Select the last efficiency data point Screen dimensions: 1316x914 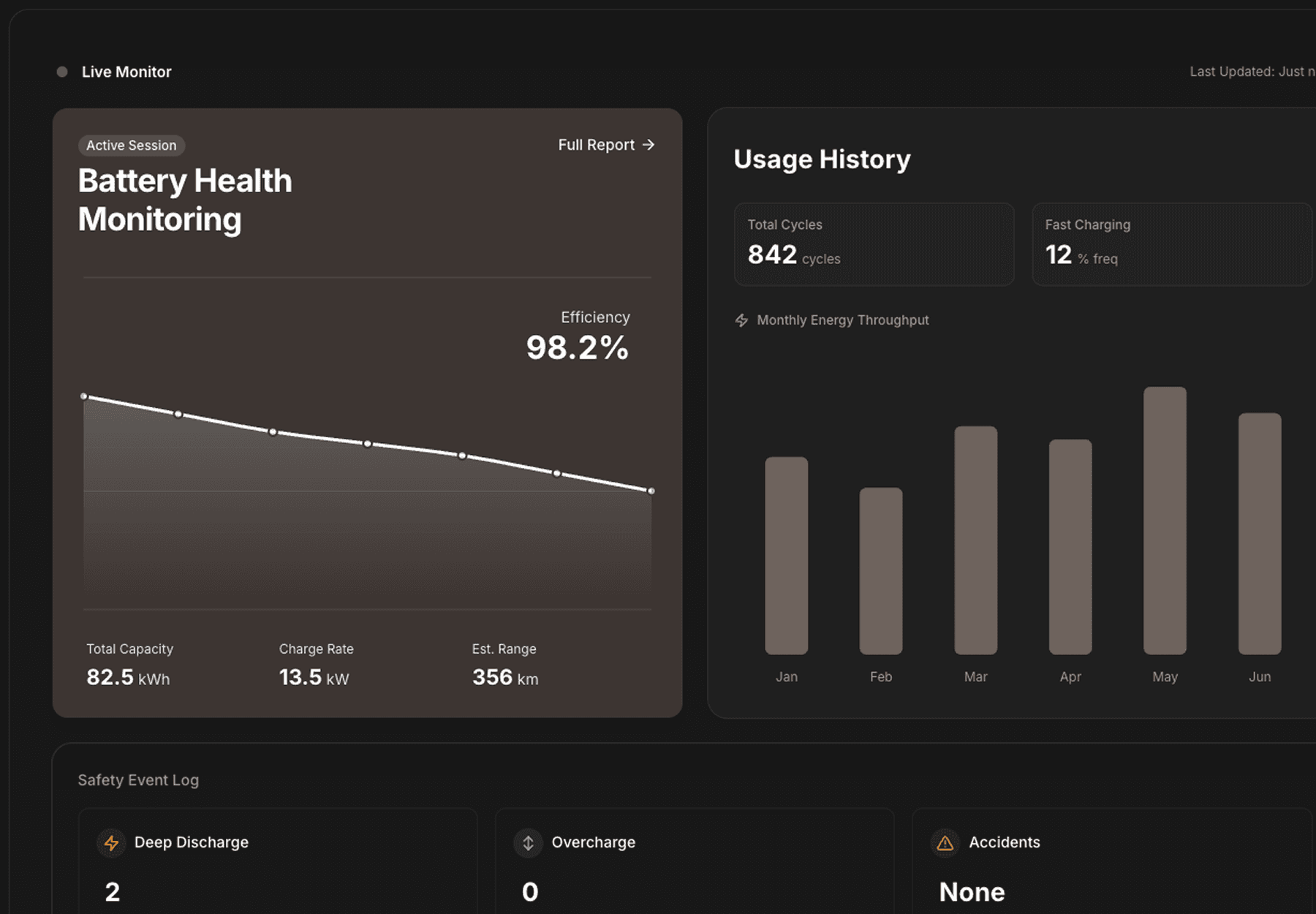point(650,491)
